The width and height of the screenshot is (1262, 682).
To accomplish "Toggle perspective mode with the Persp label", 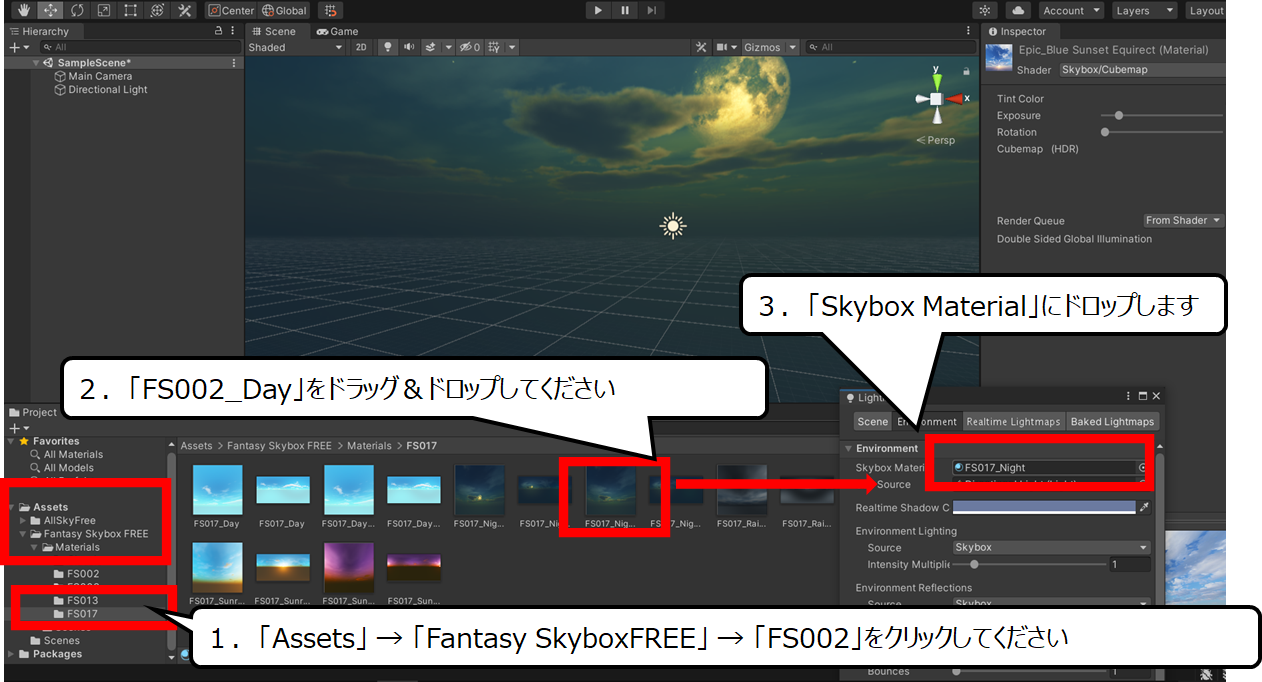I will (x=936, y=140).
